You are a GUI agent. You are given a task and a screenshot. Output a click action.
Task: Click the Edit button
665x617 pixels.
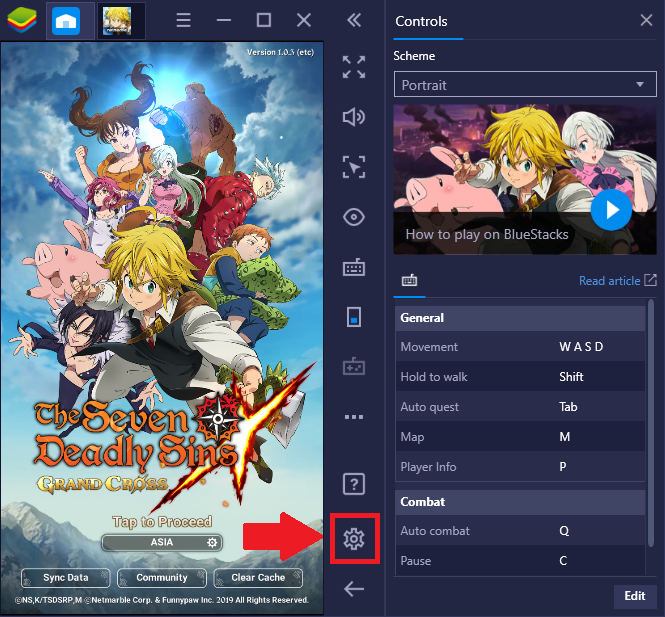635,596
